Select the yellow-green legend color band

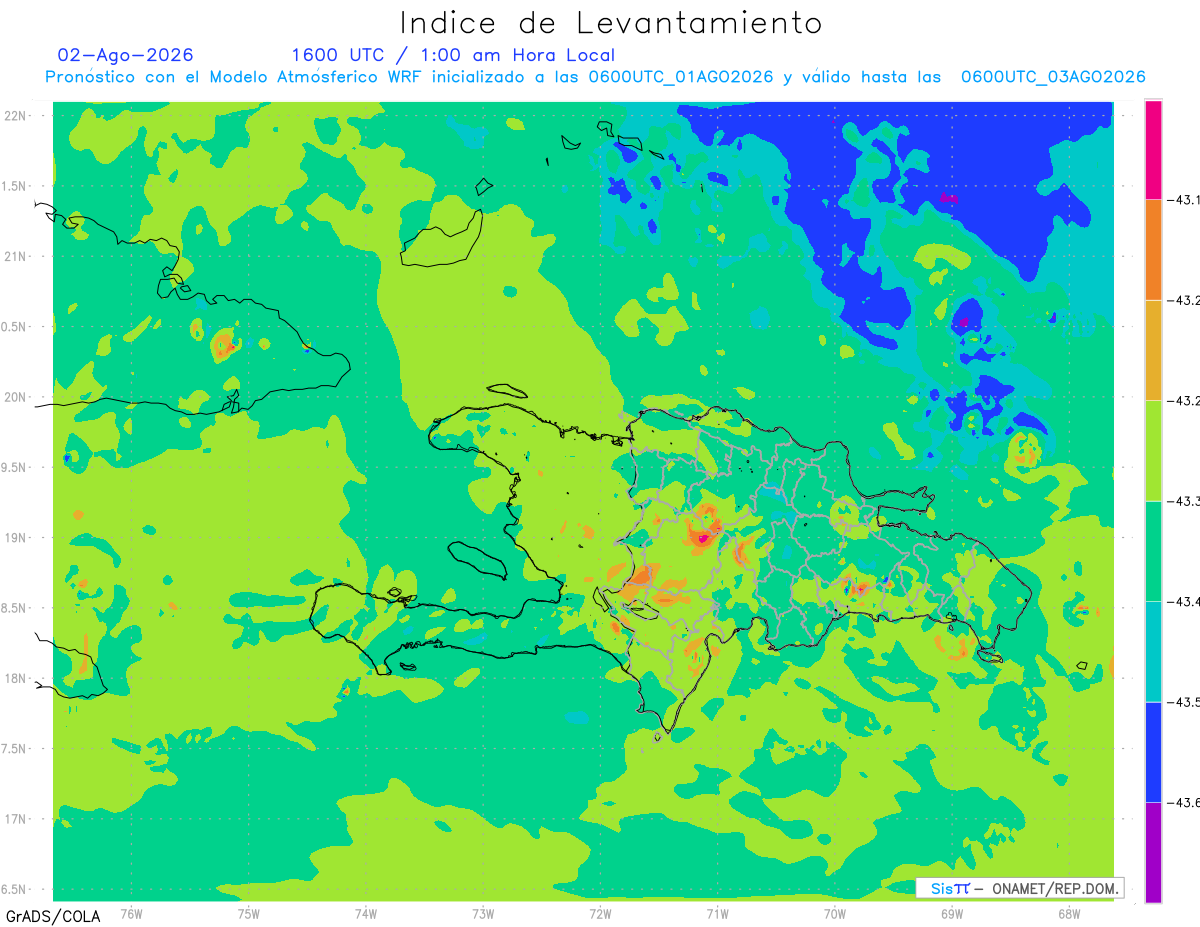point(1153,451)
